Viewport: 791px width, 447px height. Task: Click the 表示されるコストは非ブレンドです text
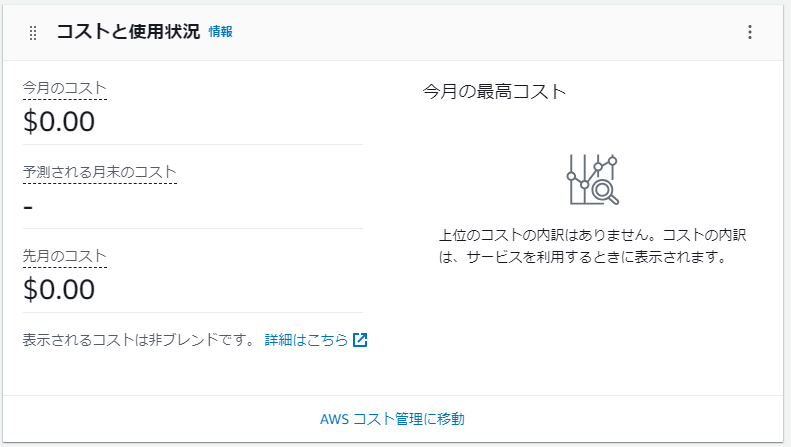point(139,340)
